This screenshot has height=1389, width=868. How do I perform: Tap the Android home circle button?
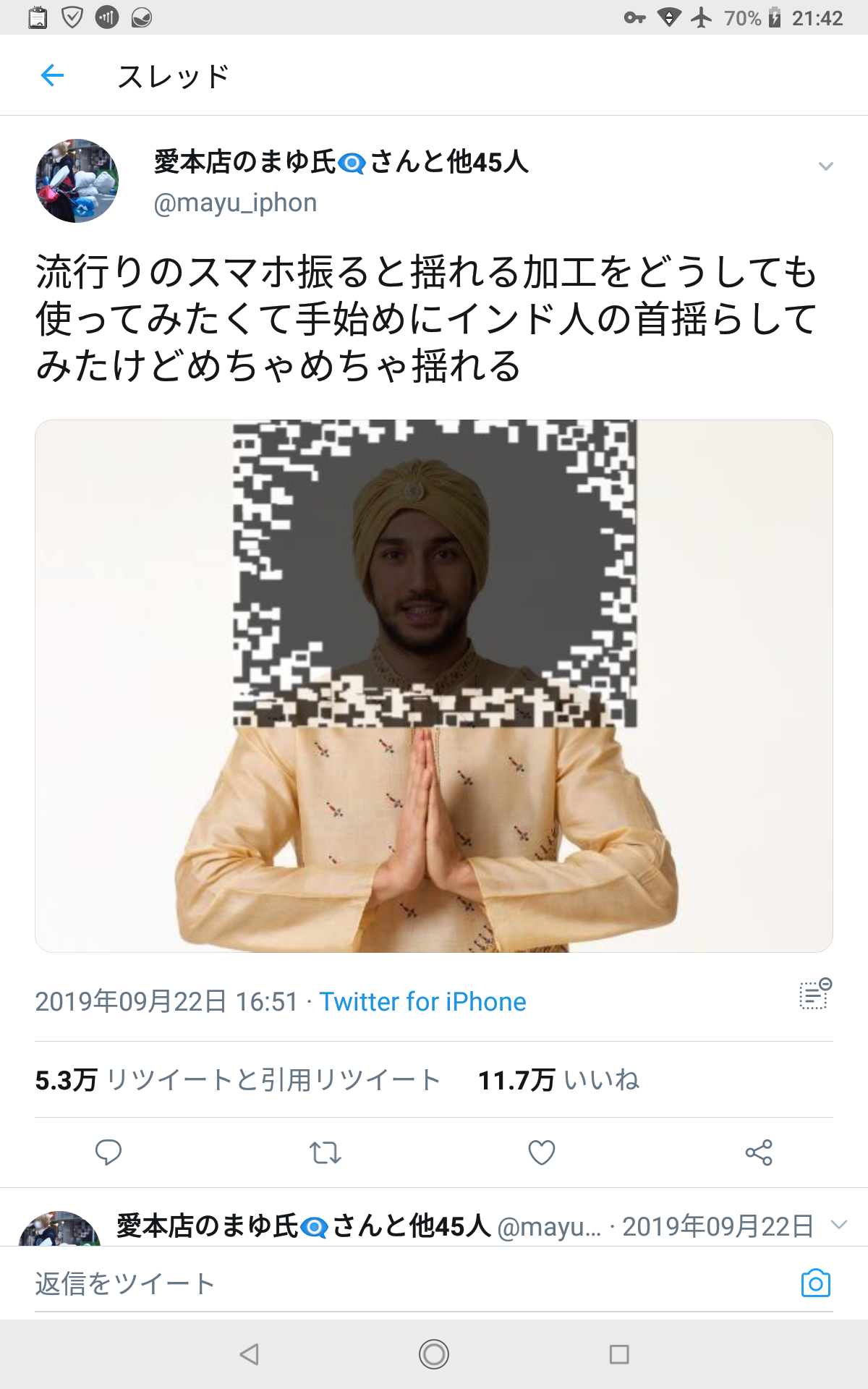tap(434, 1354)
